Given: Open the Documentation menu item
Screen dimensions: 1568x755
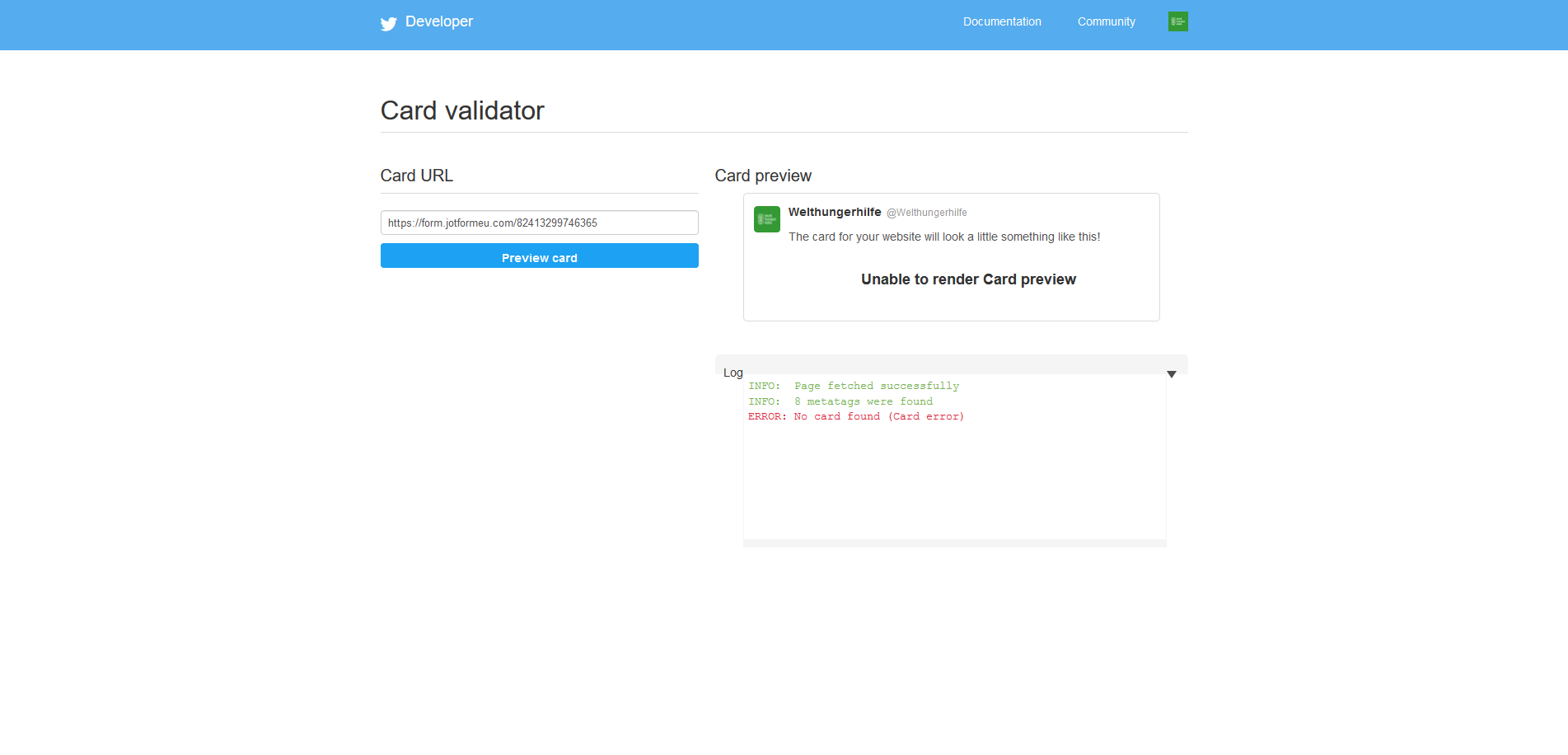Looking at the screenshot, I should [1001, 21].
